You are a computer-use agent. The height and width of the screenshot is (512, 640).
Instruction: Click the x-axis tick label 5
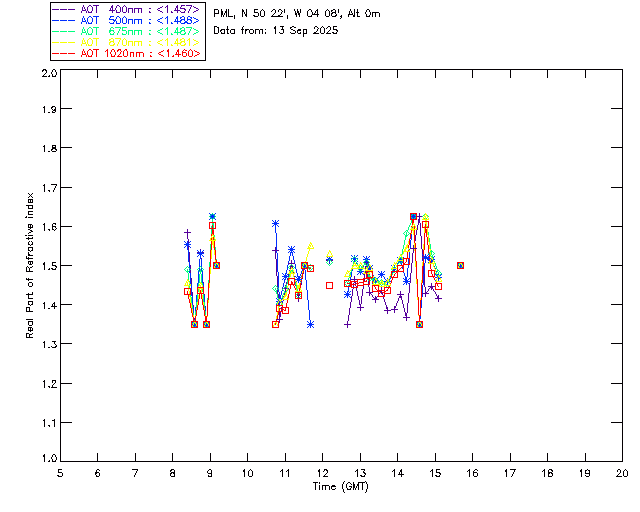60,473
